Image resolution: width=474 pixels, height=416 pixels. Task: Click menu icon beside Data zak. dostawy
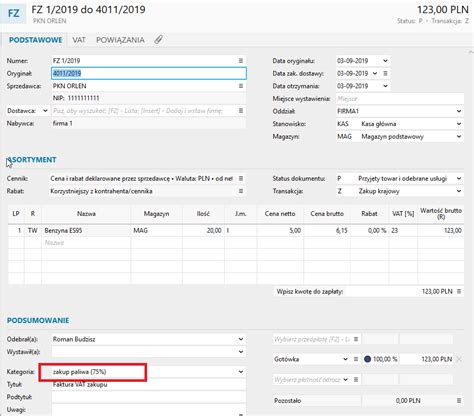[x=385, y=73]
